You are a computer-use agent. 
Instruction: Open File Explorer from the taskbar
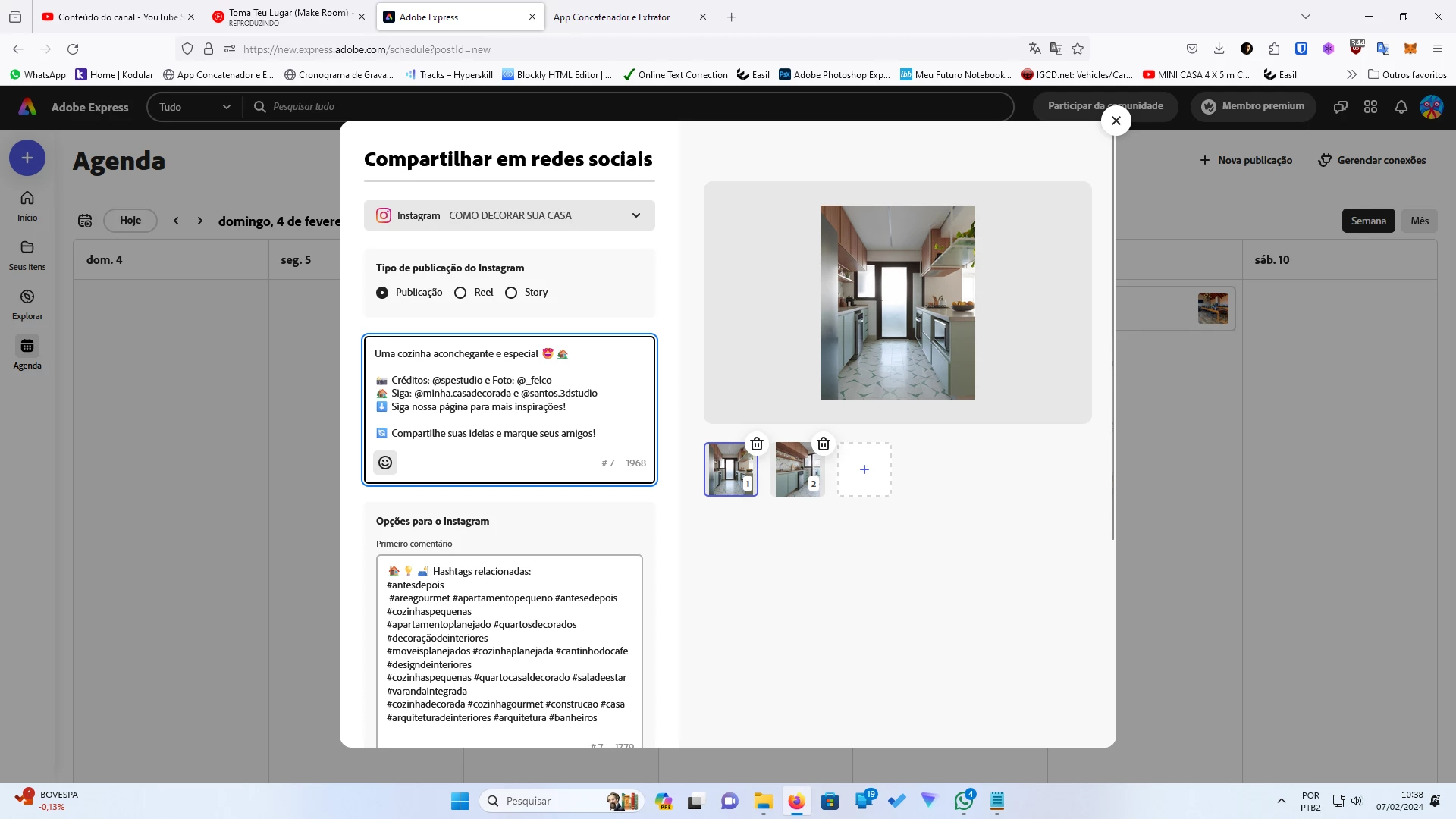(x=763, y=801)
